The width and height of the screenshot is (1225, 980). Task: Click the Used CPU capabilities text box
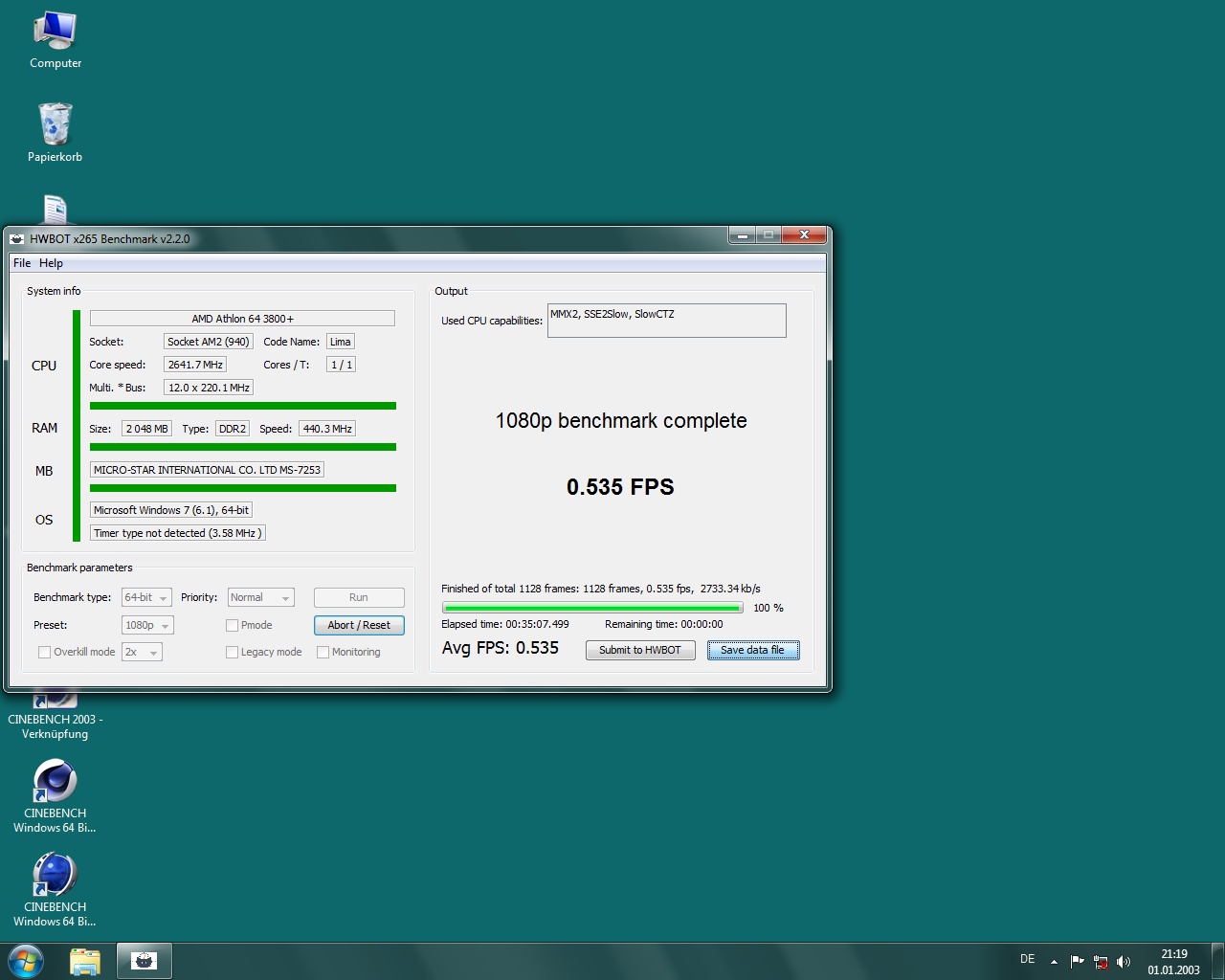[667, 321]
